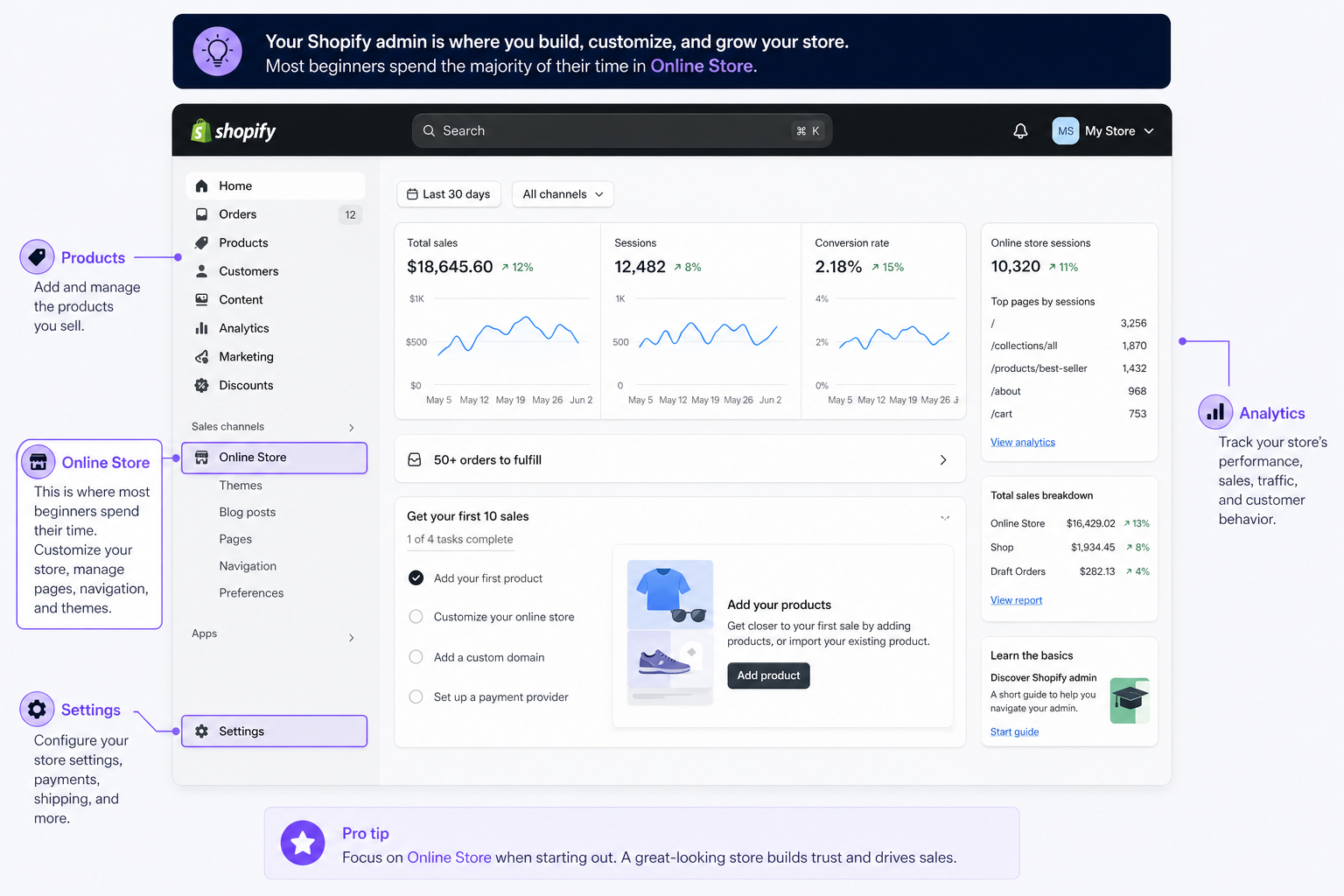Image resolution: width=1344 pixels, height=896 pixels.
Task: Click the Command-K shortcut badge
Action: point(808,130)
